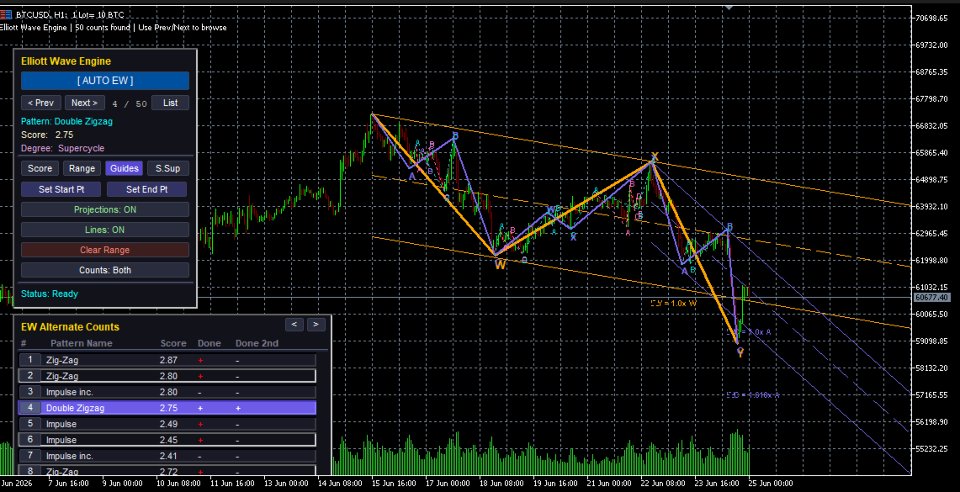
Task: Click the 66832.05 price axis label
Action: 931,126
